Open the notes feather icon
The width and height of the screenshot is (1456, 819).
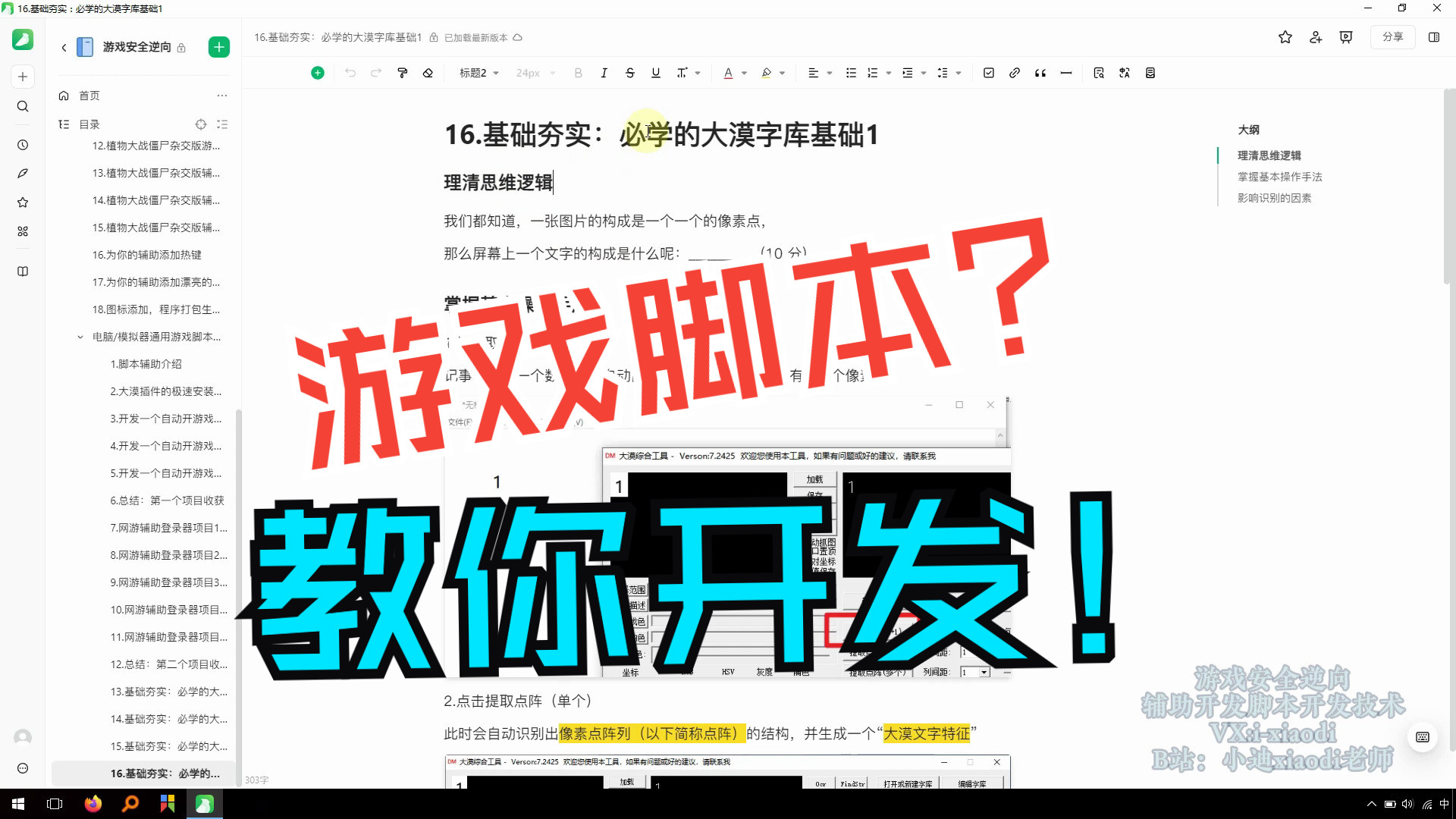point(23,174)
